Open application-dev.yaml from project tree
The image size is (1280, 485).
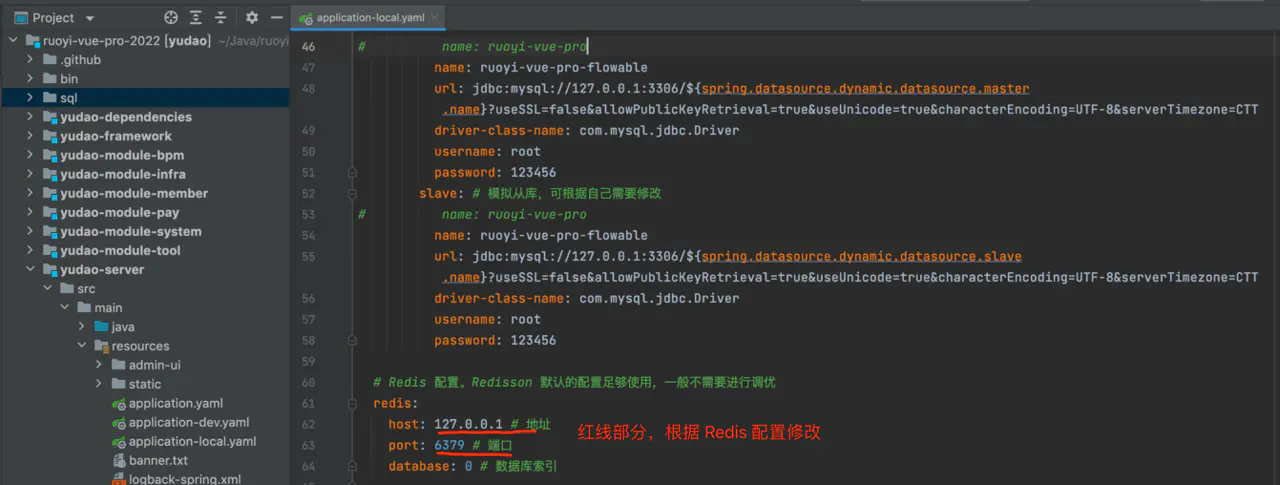pyautogui.click(x=188, y=422)
